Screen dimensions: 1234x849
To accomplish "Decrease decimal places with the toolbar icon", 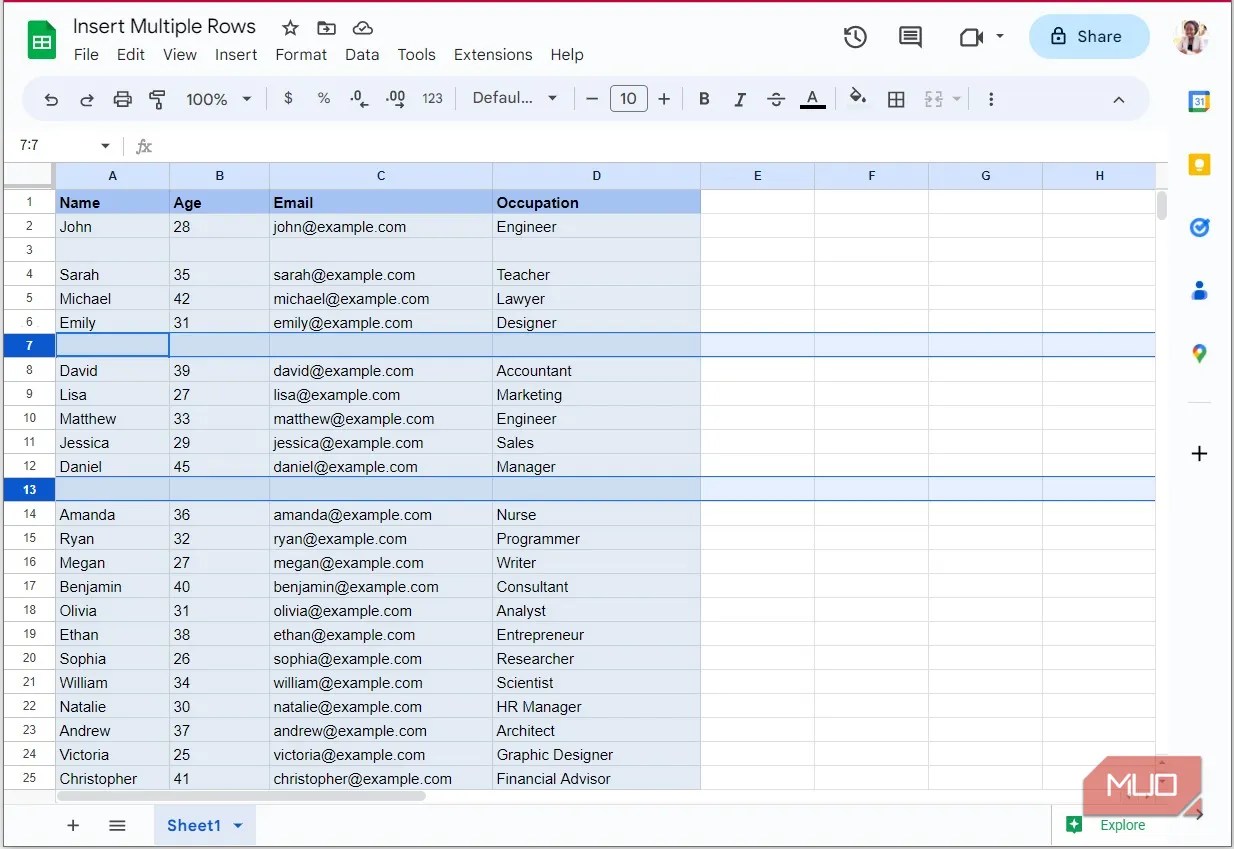I will (x=358, y=99).
